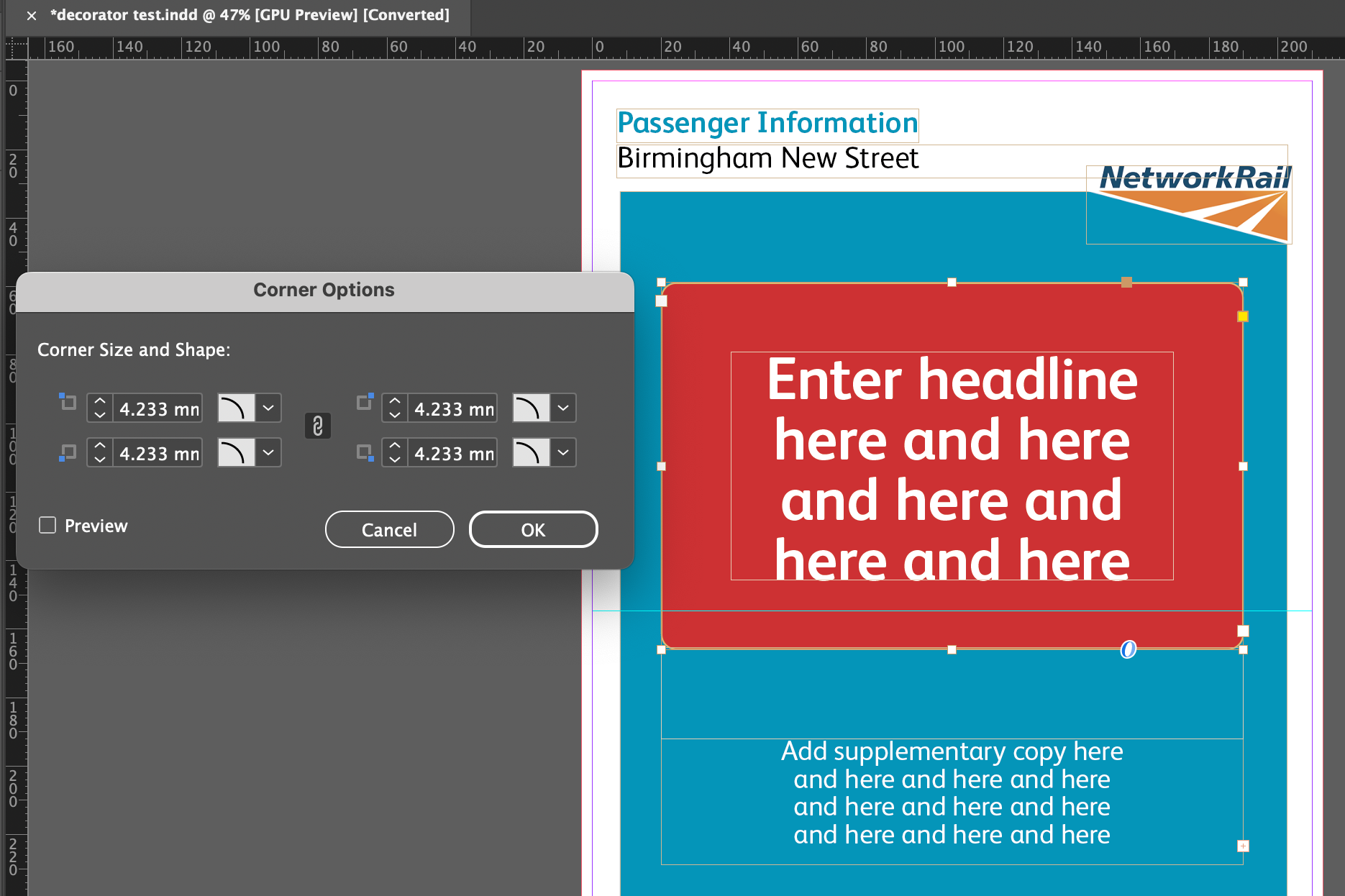Decrease the top-left corner size

100,415
